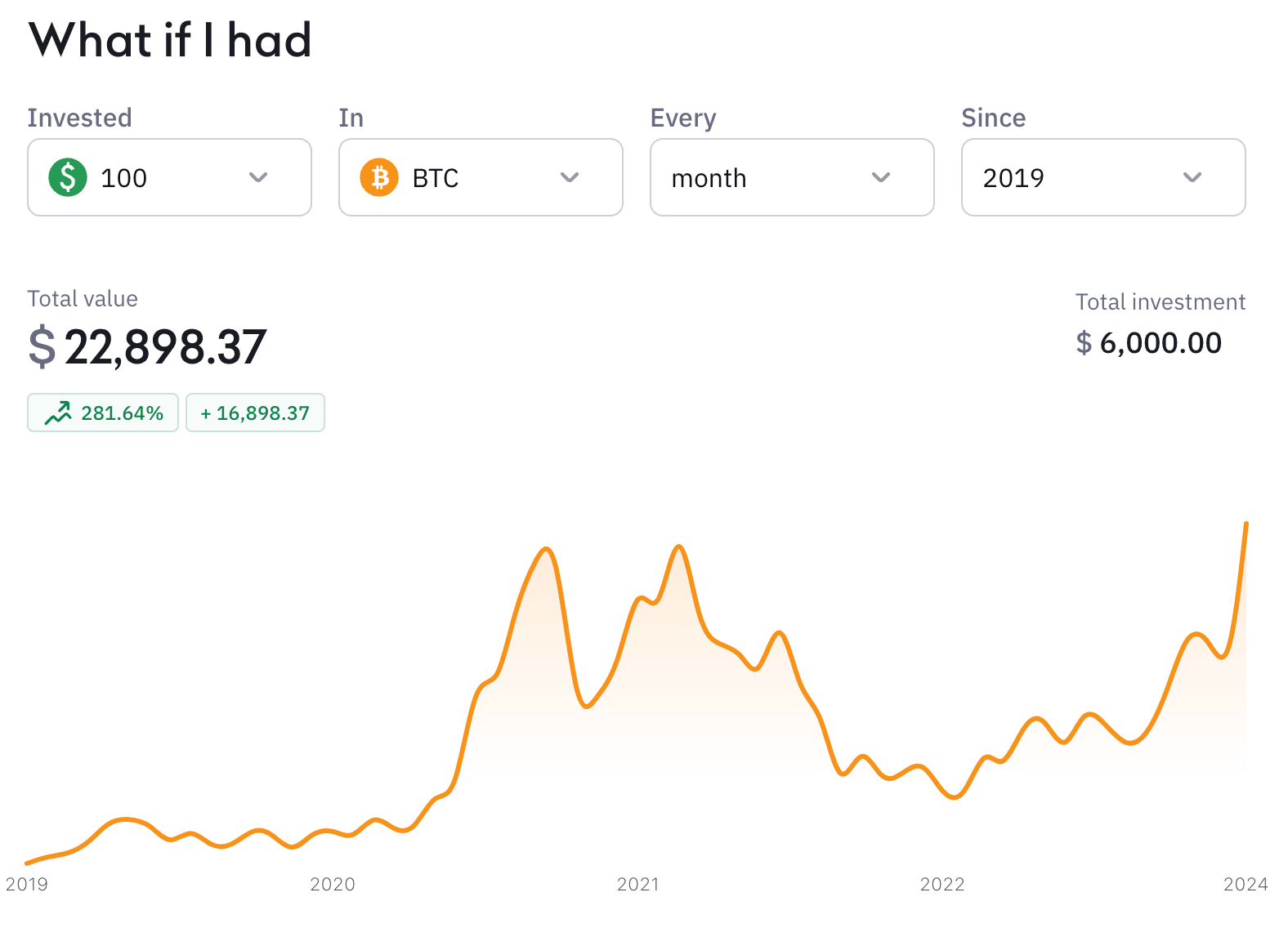This screenshot has height=928, width=1288.
Task: Click the 2020 marker on chart axis
Action: pyautogui.click(x=333, y=884)
